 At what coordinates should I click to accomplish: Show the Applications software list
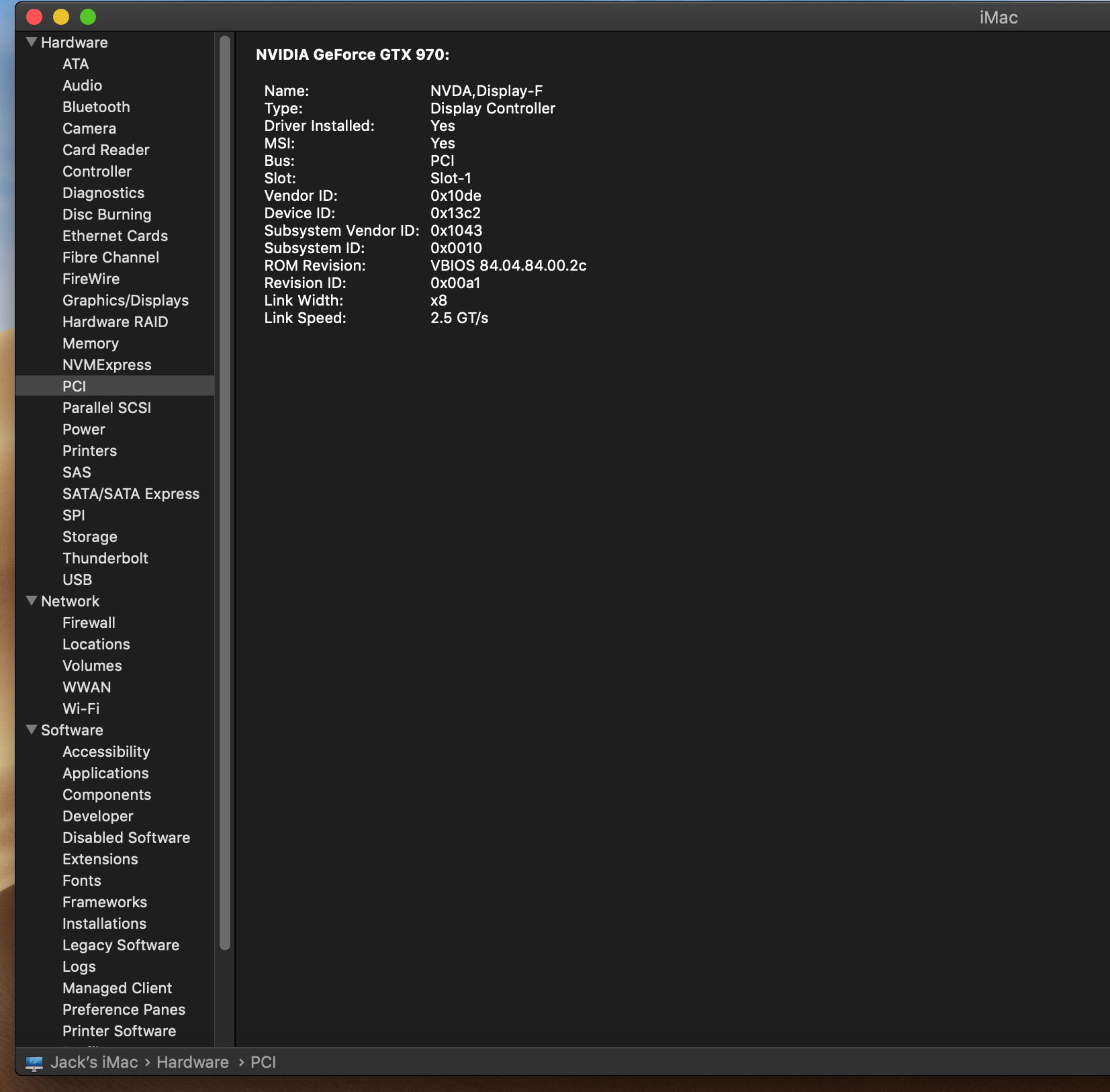point(105,773)
